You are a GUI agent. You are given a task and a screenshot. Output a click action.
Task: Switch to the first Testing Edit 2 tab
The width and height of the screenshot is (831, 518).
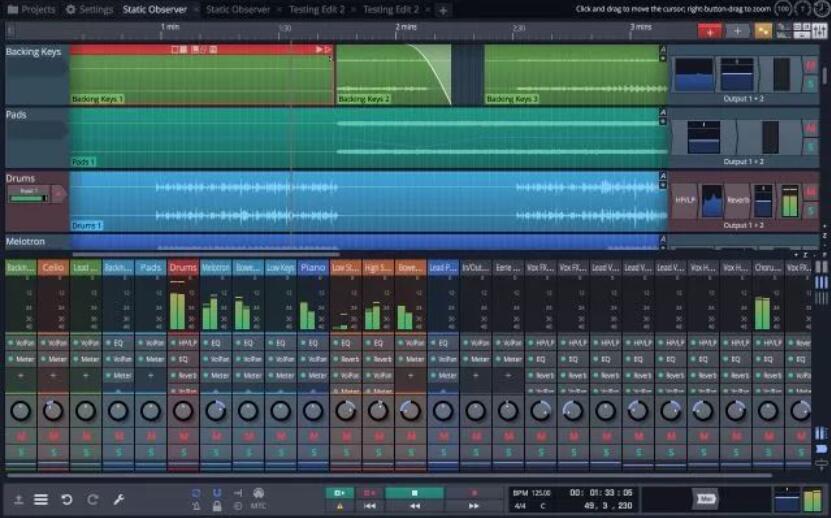[317, 9]
